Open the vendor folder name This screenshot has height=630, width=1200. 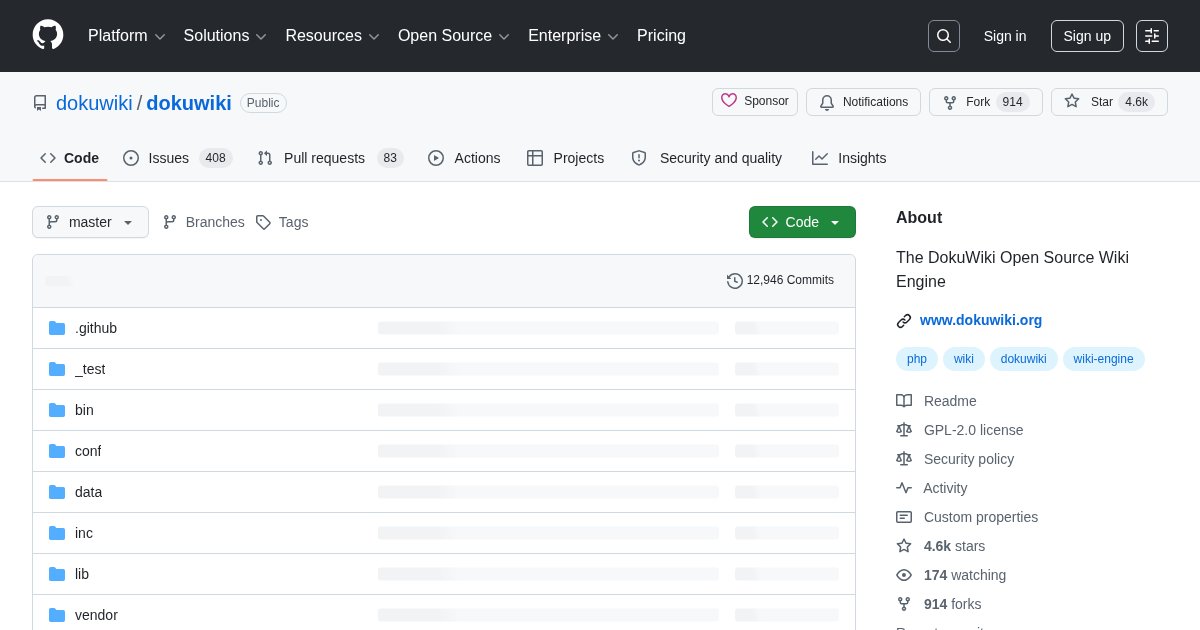pos(96,615)
